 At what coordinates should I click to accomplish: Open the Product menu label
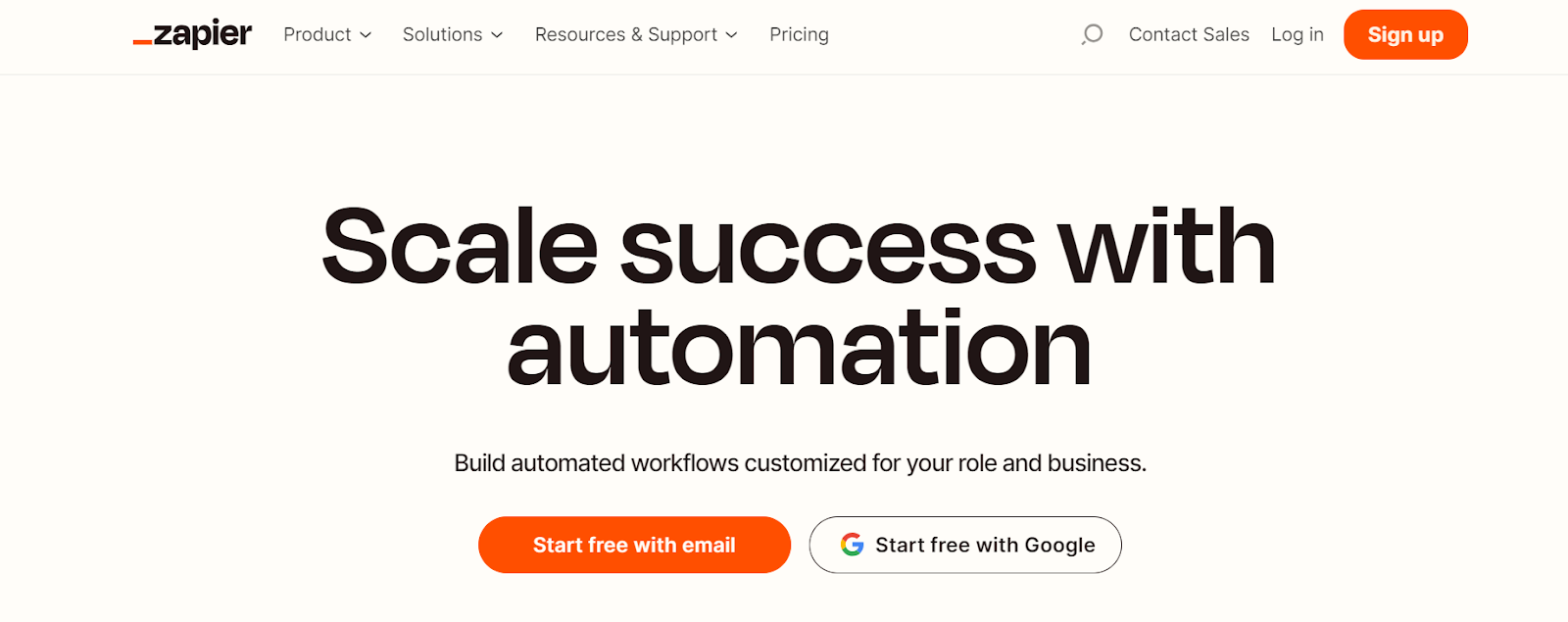(x=317, y=34)
